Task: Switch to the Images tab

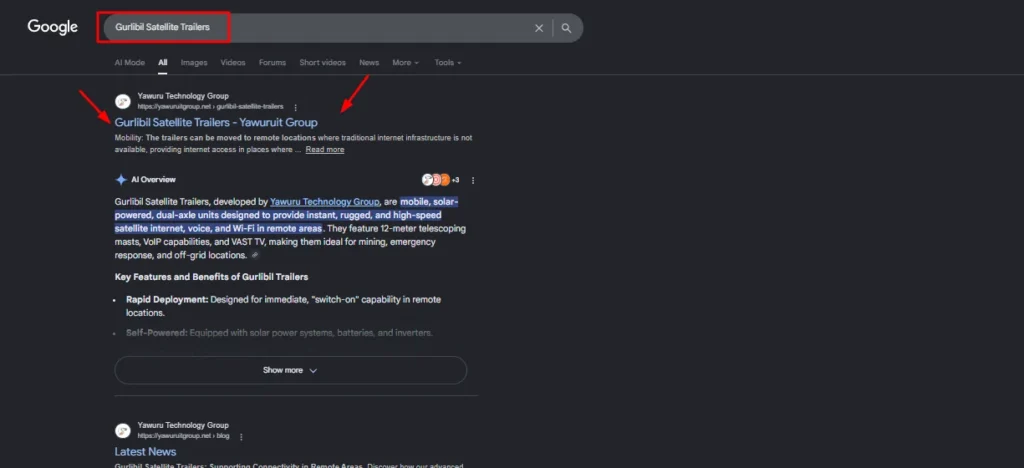Action: point(194,63)
